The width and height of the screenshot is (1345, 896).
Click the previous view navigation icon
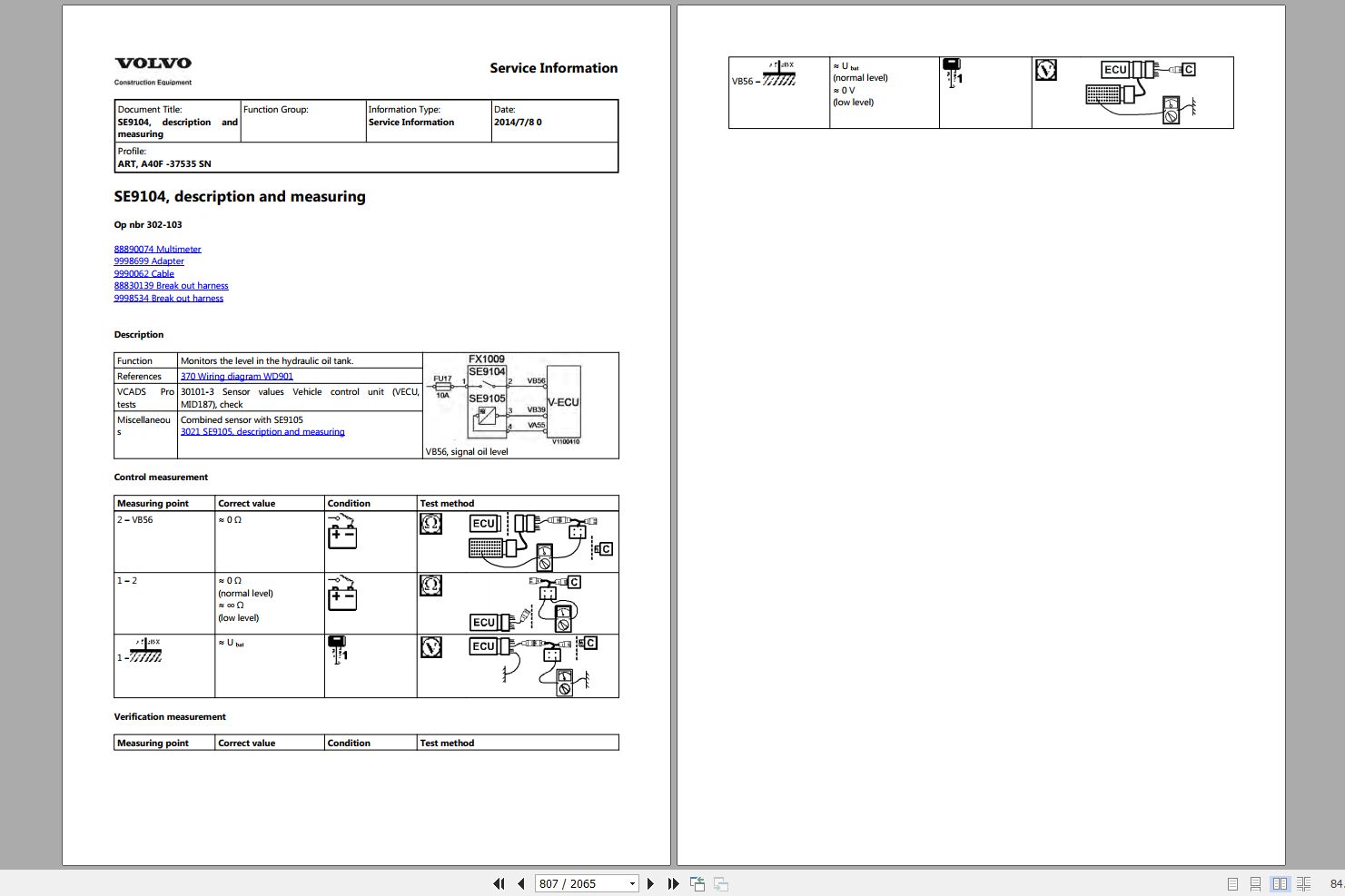click(x=697, y=883)
